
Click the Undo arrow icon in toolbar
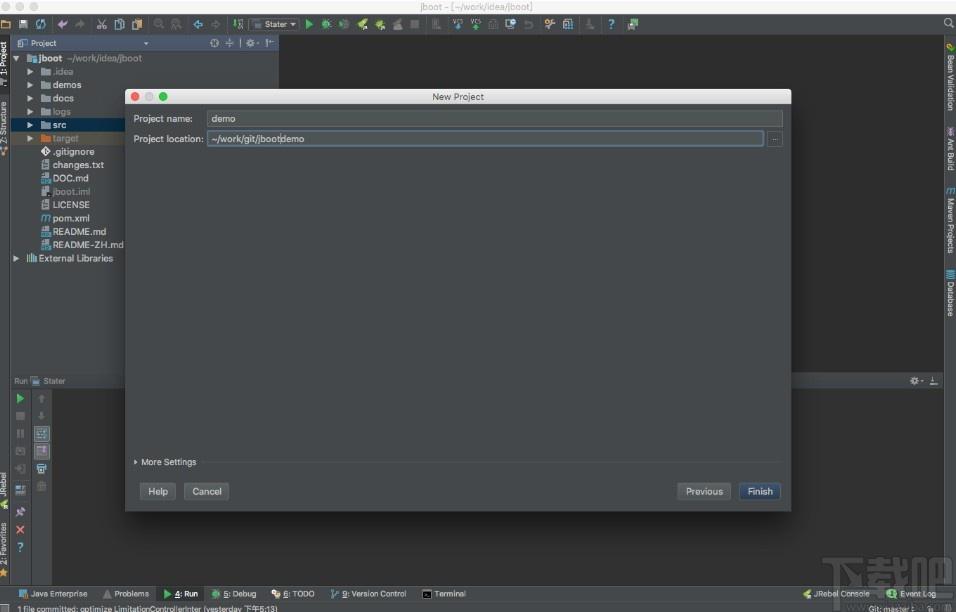(62, 24)
